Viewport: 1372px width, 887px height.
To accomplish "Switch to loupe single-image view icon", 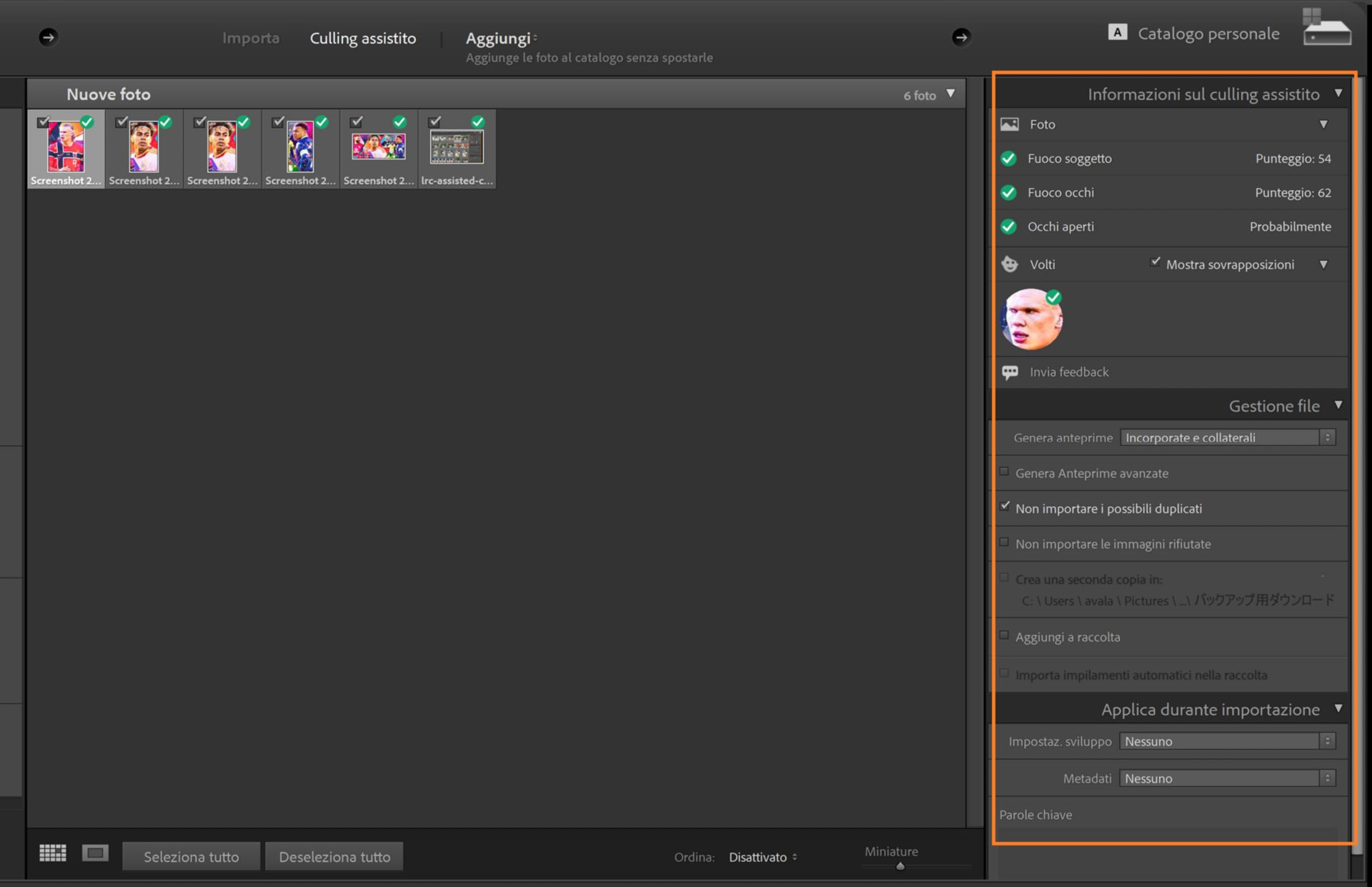I will tap(95, 853).
